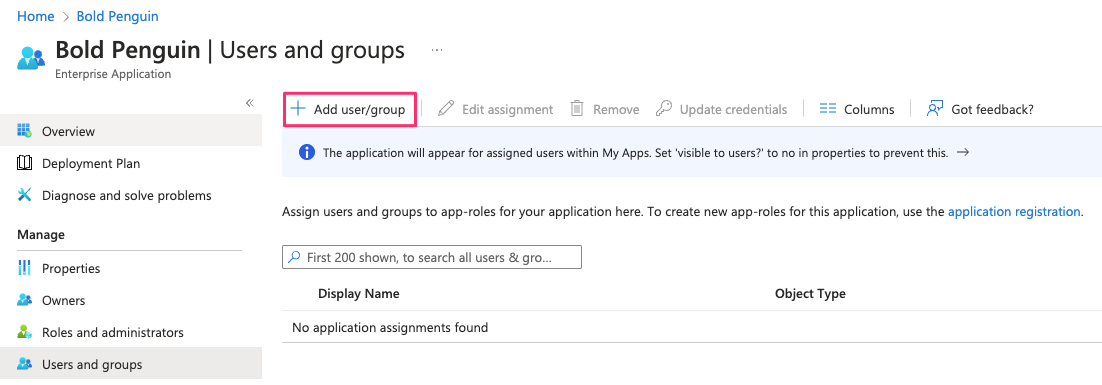The image size is (1102, 385).
Task: Click the Add user/group button label
Action: 359,110
